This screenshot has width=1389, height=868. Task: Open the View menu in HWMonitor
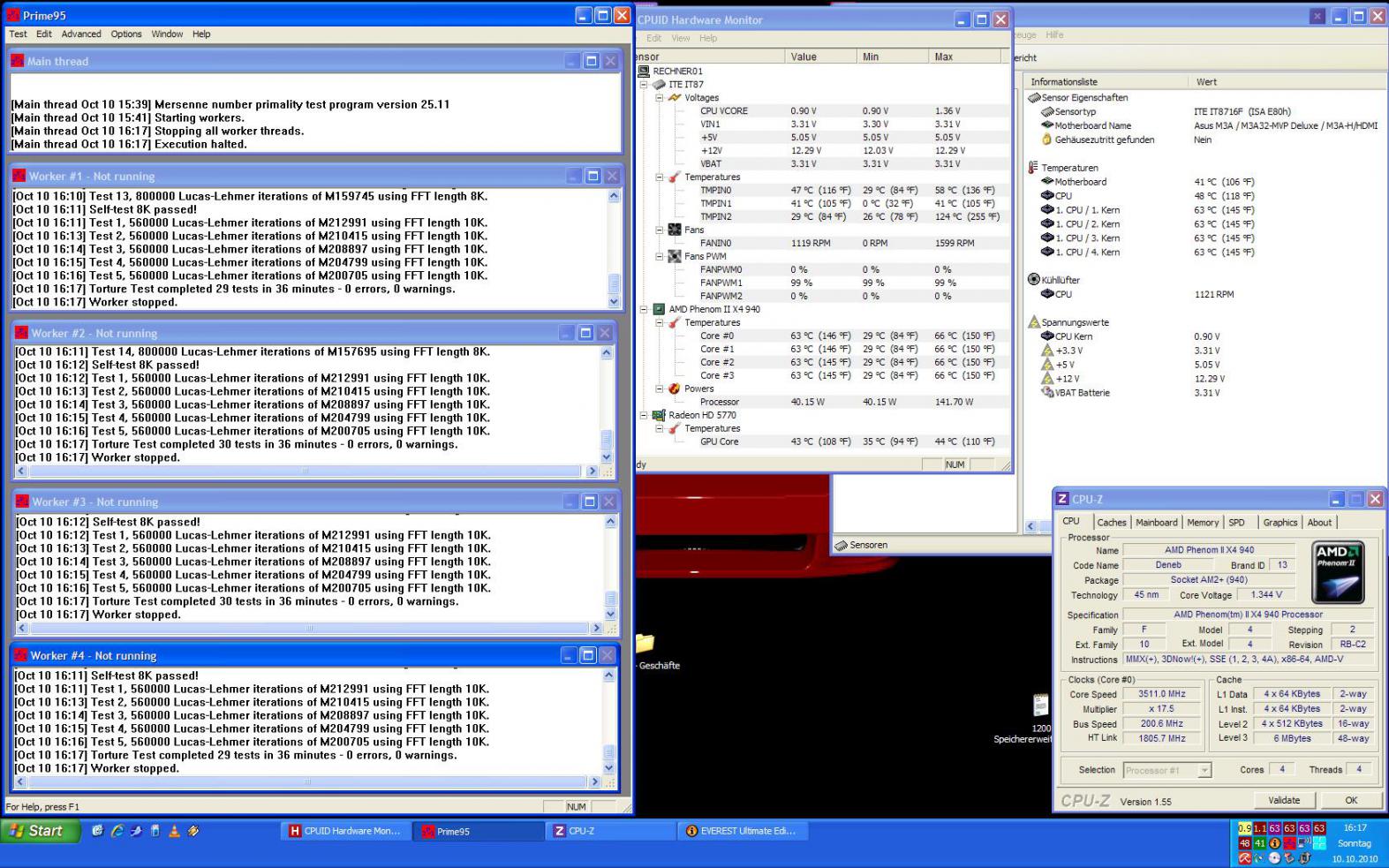[680, 38]
